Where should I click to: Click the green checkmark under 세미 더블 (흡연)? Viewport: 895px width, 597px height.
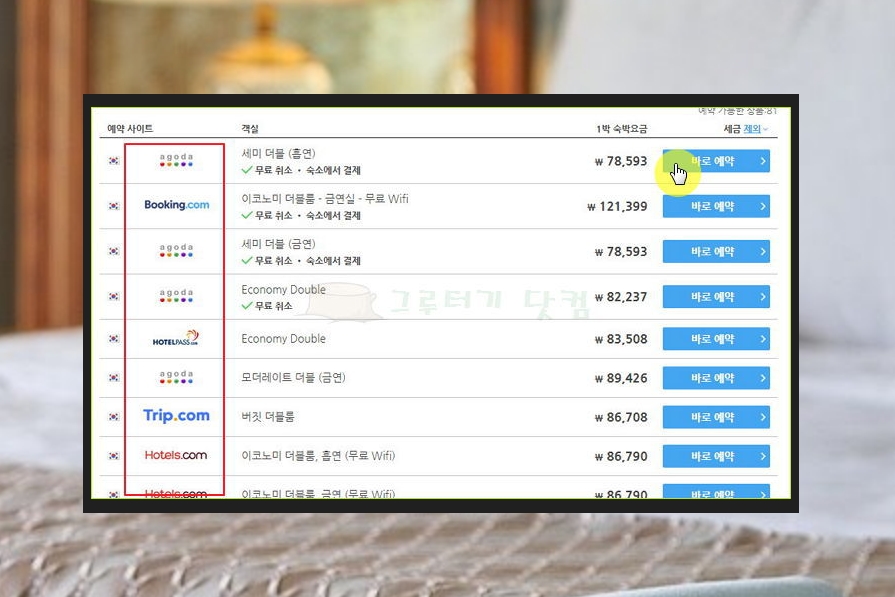tap(247, 170)
